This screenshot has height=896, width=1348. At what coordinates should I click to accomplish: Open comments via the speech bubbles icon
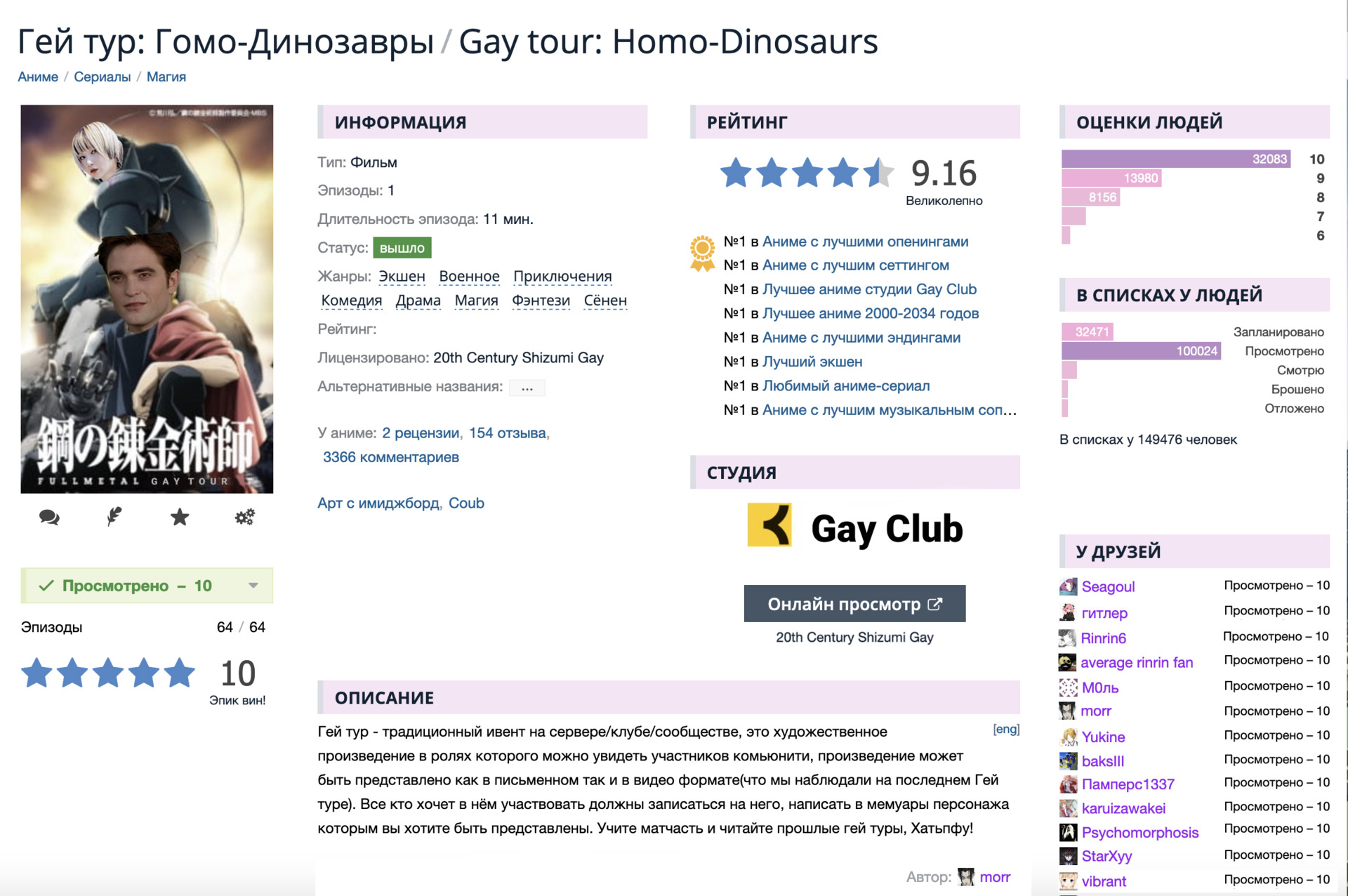pyautogui.click(x=49, y=518)
